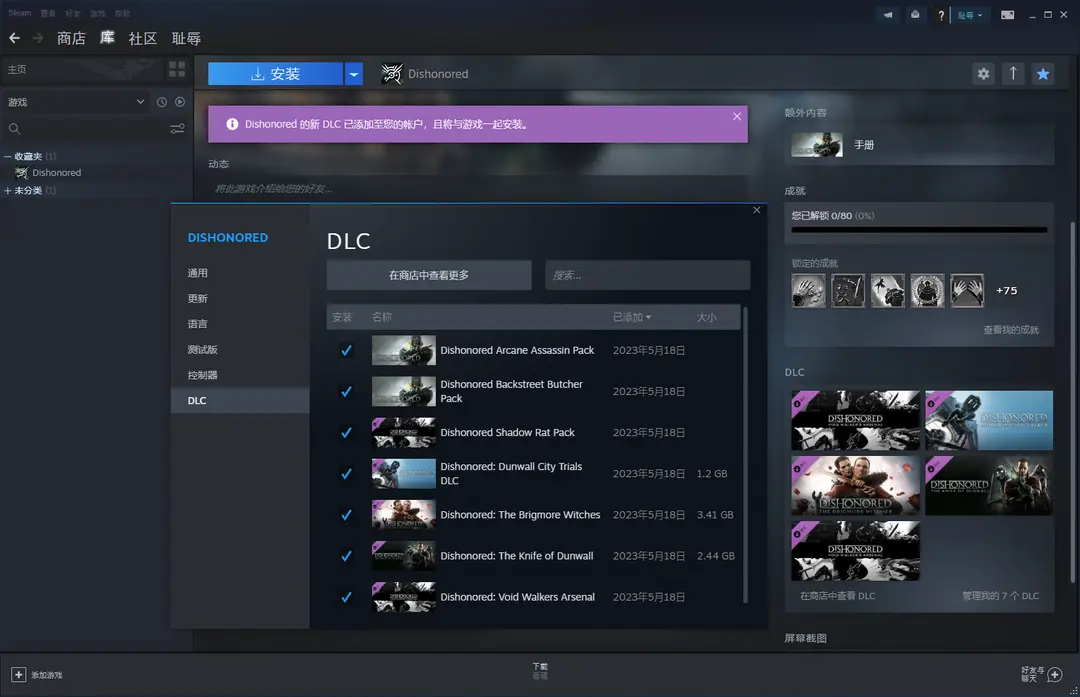Open the Steam menu
1080x697 pixels.
(19, 13)
